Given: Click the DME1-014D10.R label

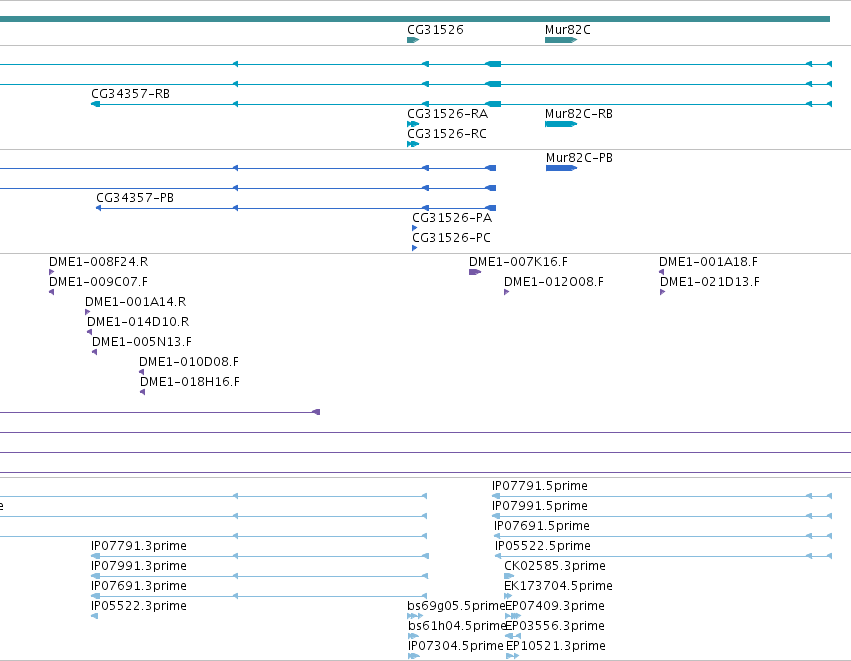Looking at the screenshot, I should click(x=138, y=322).
